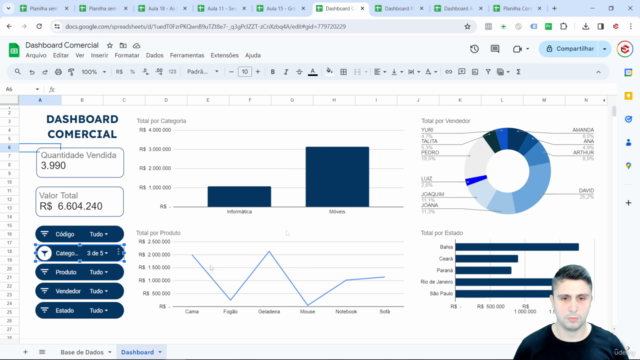Increase decimal places
Image resolution: width=640 pixels, height=360 pixels.
[159, 72]
